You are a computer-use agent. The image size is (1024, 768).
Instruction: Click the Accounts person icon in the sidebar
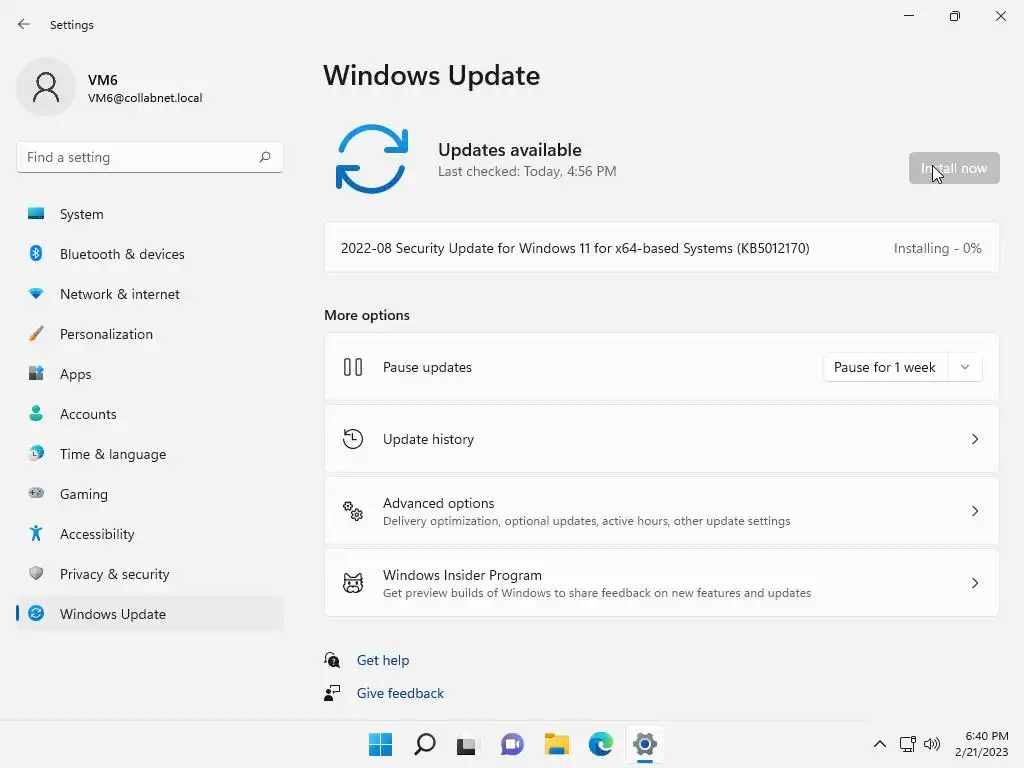click(x=36, y=413)
